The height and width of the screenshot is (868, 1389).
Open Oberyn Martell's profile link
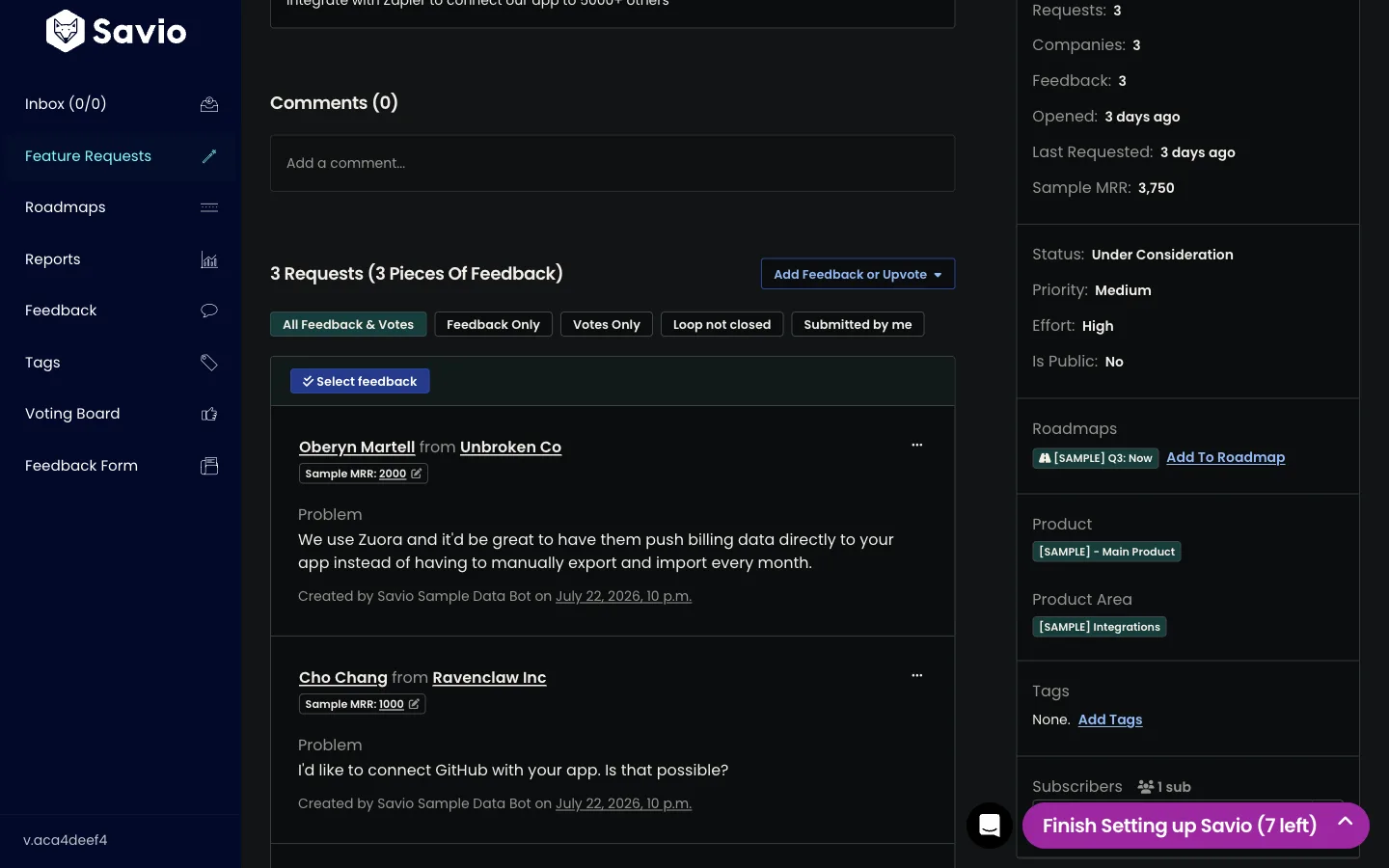click(357, 448)
